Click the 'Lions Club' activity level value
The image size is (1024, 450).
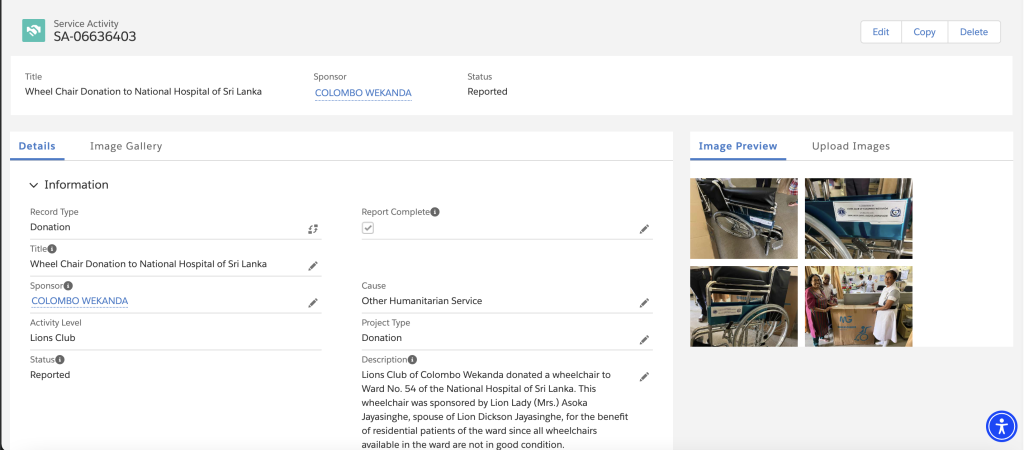tap(53, 338)
